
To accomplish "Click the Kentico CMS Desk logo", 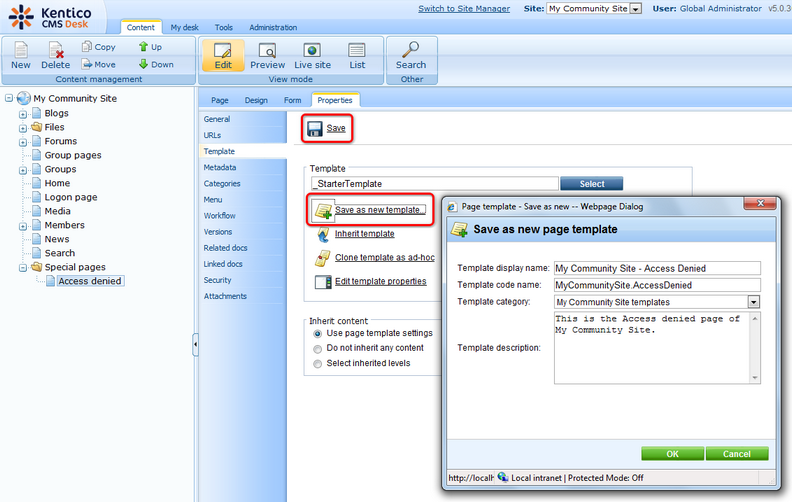I will [50, 17].
